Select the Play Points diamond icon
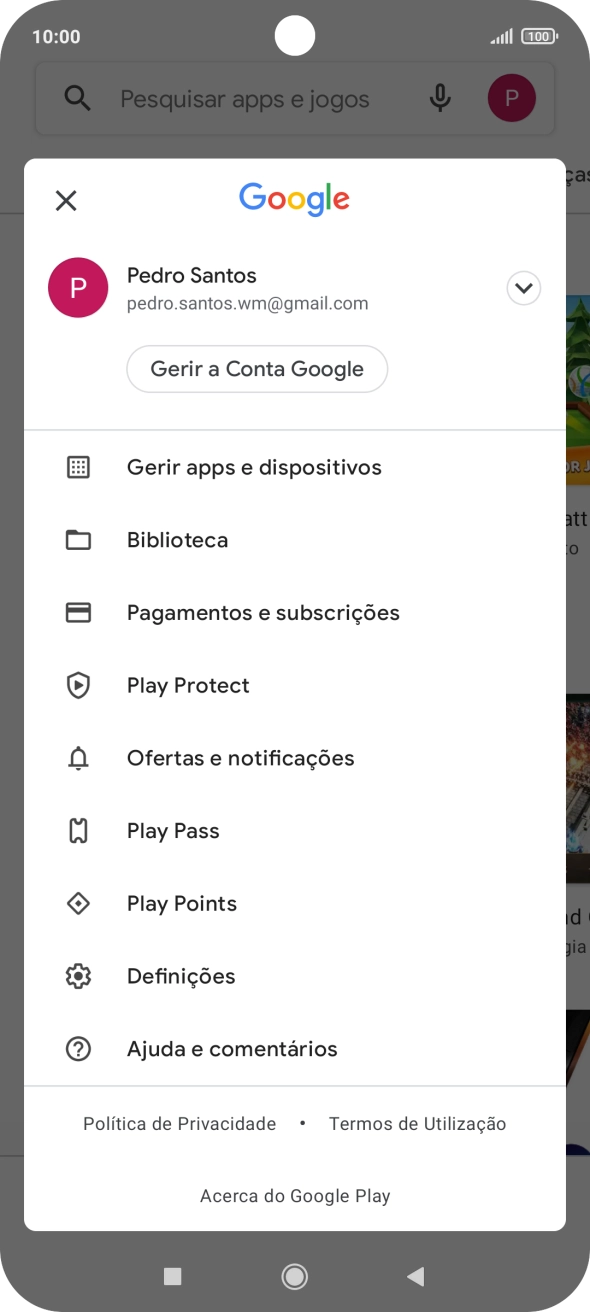The height and width of the screenshot is (1312, 590). [x=78, y=903]
